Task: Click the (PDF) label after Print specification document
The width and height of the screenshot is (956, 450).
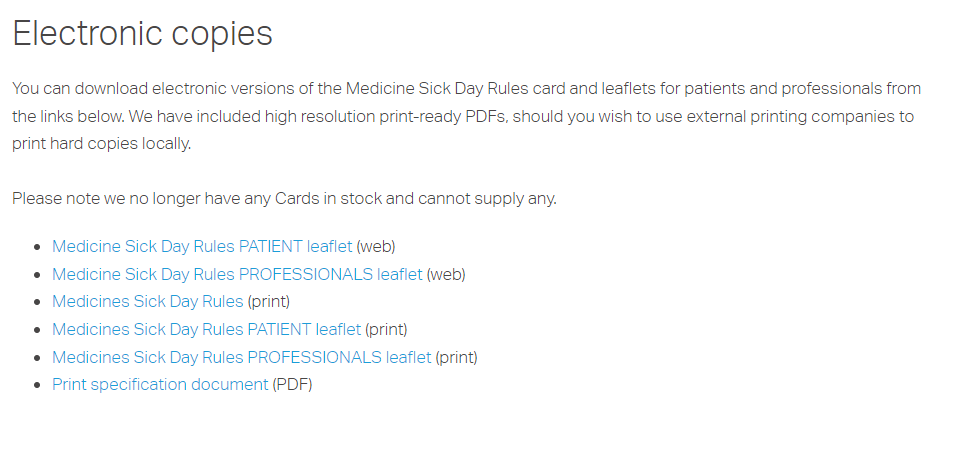Action: coord(292,385)
